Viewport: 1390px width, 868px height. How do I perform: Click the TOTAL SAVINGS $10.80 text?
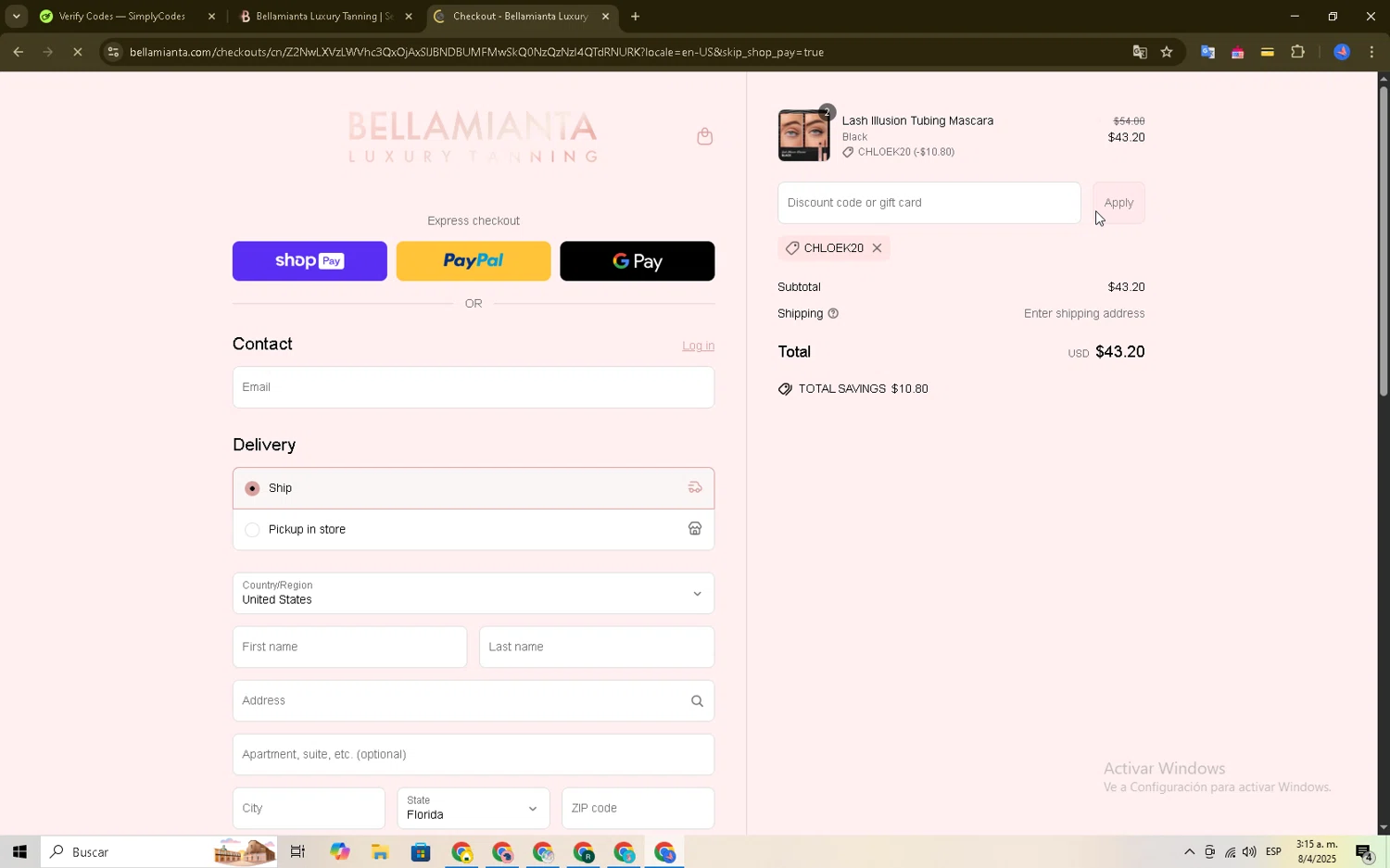[863, 389]
